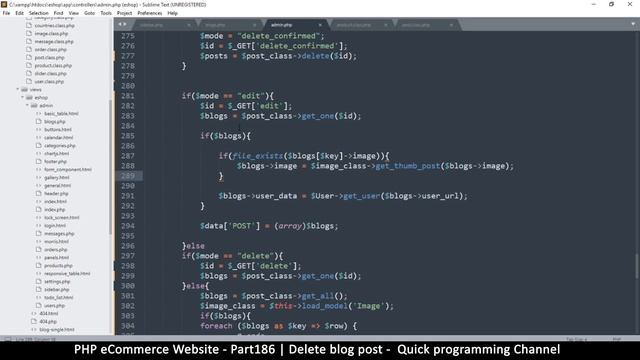Click file icon beside slider.class.php
Screen dimensions: 640x360
pos(29,73)
